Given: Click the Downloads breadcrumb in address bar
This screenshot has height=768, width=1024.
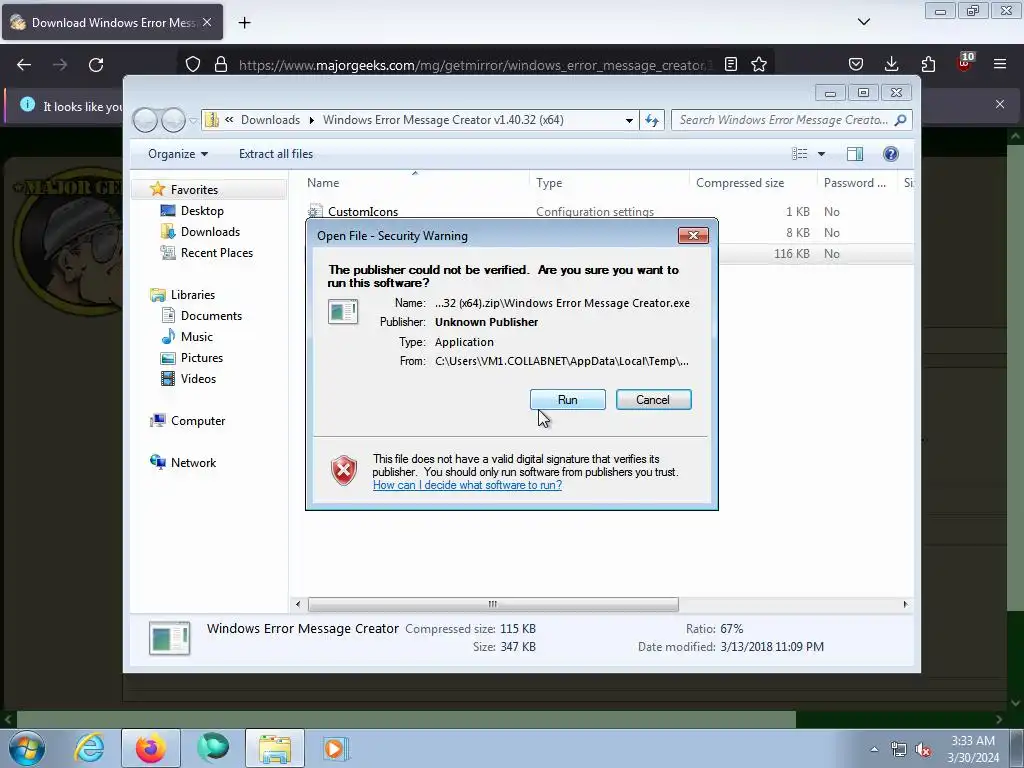Looking at the screenshot, I should 270,120.
